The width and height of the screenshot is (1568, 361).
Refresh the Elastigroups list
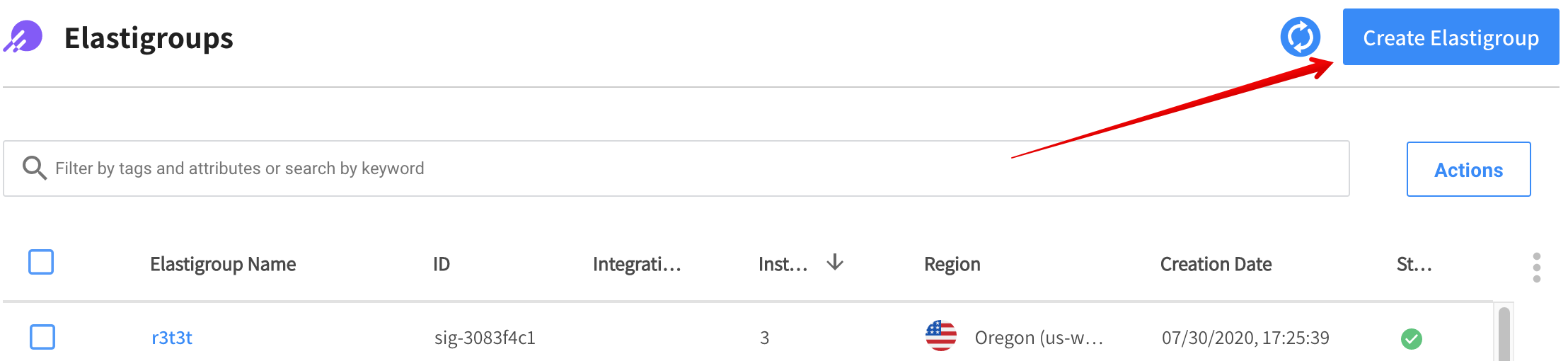click(1300, 37)
